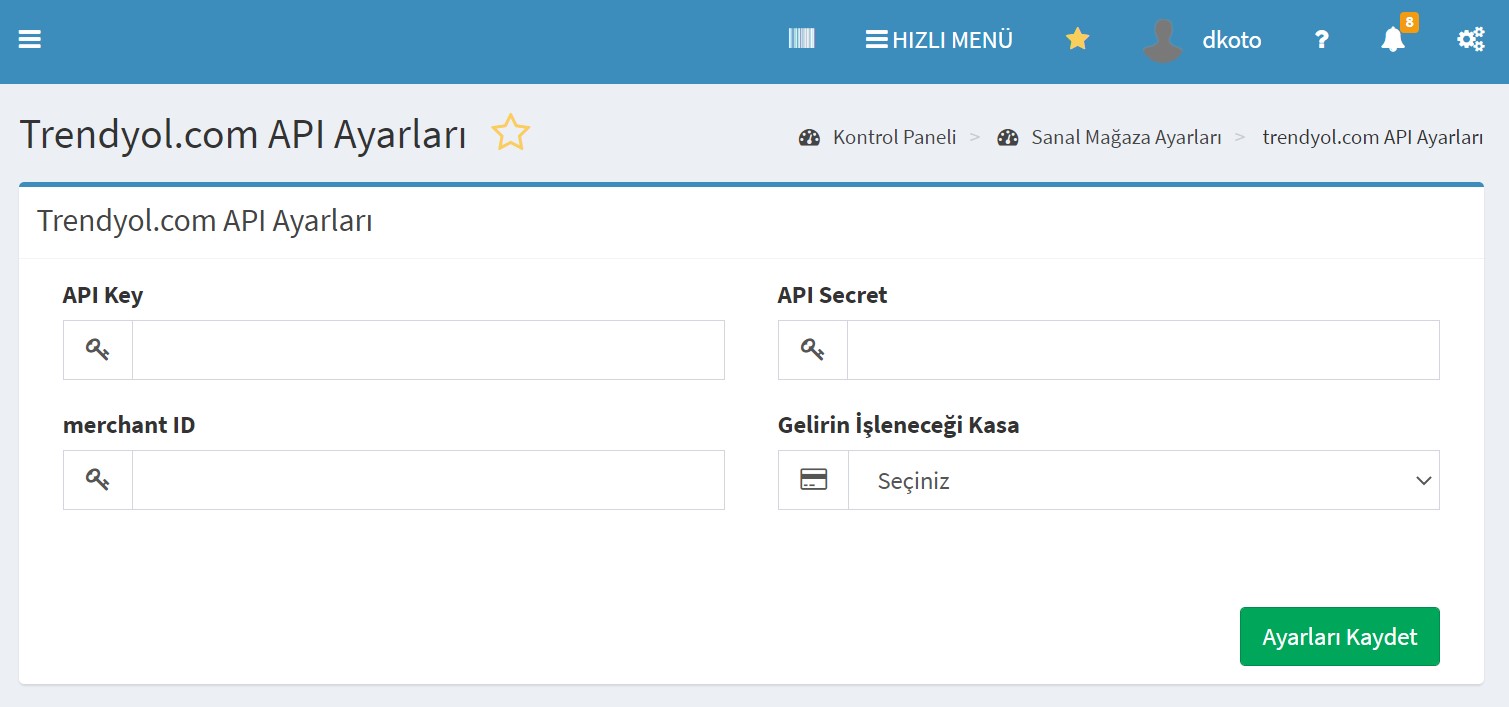
Task: Open the hamburger sidebar menu
Action: [x=30, y=40]
